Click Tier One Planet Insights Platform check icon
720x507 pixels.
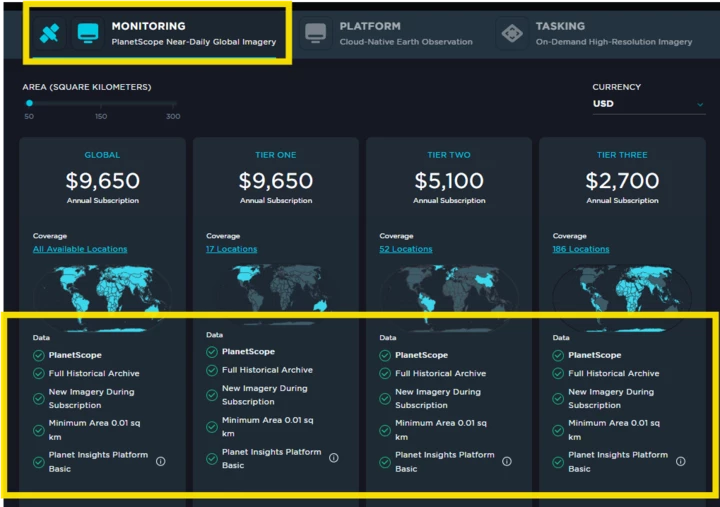tap(212, 459)
